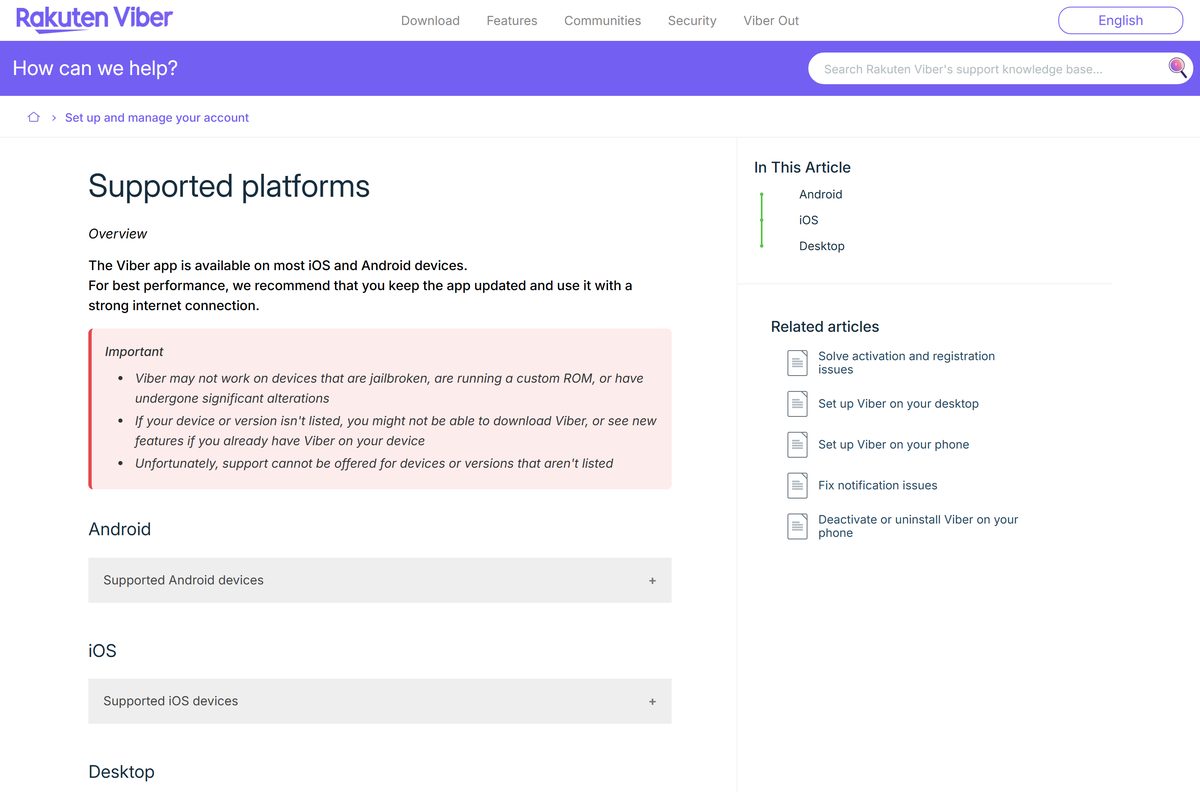Click document icon beside Set up Viber on desktop
Image resolution: width=1200 pixels, height=792 pixels.
[x=797, y=404]
